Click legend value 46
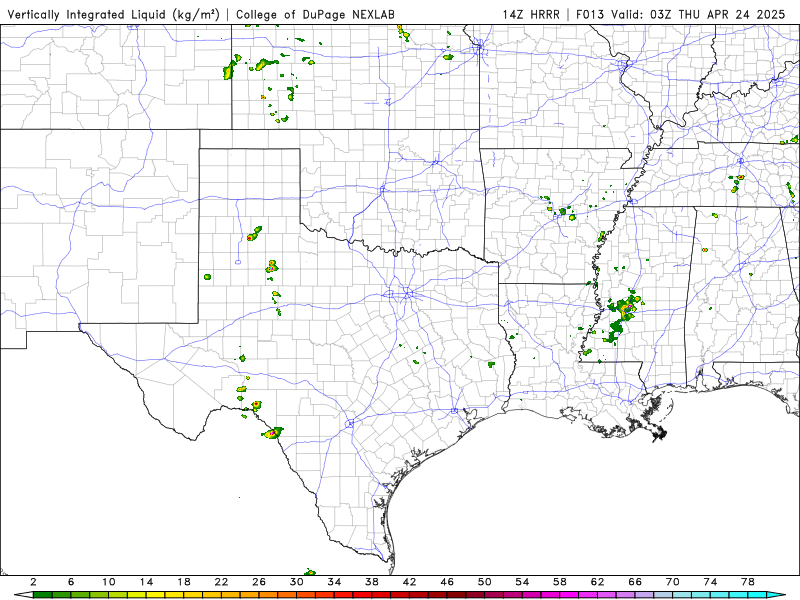 447,582
